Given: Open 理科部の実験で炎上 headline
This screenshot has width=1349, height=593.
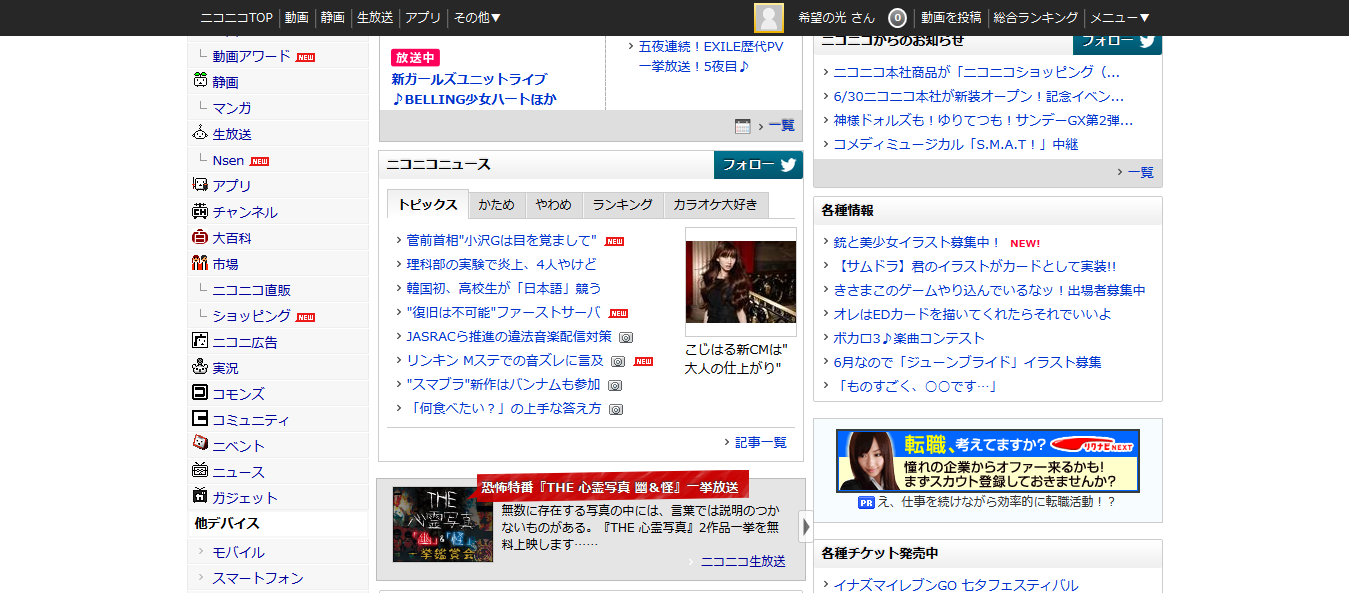Looking at the screenshot, I should tap(501, 264).
